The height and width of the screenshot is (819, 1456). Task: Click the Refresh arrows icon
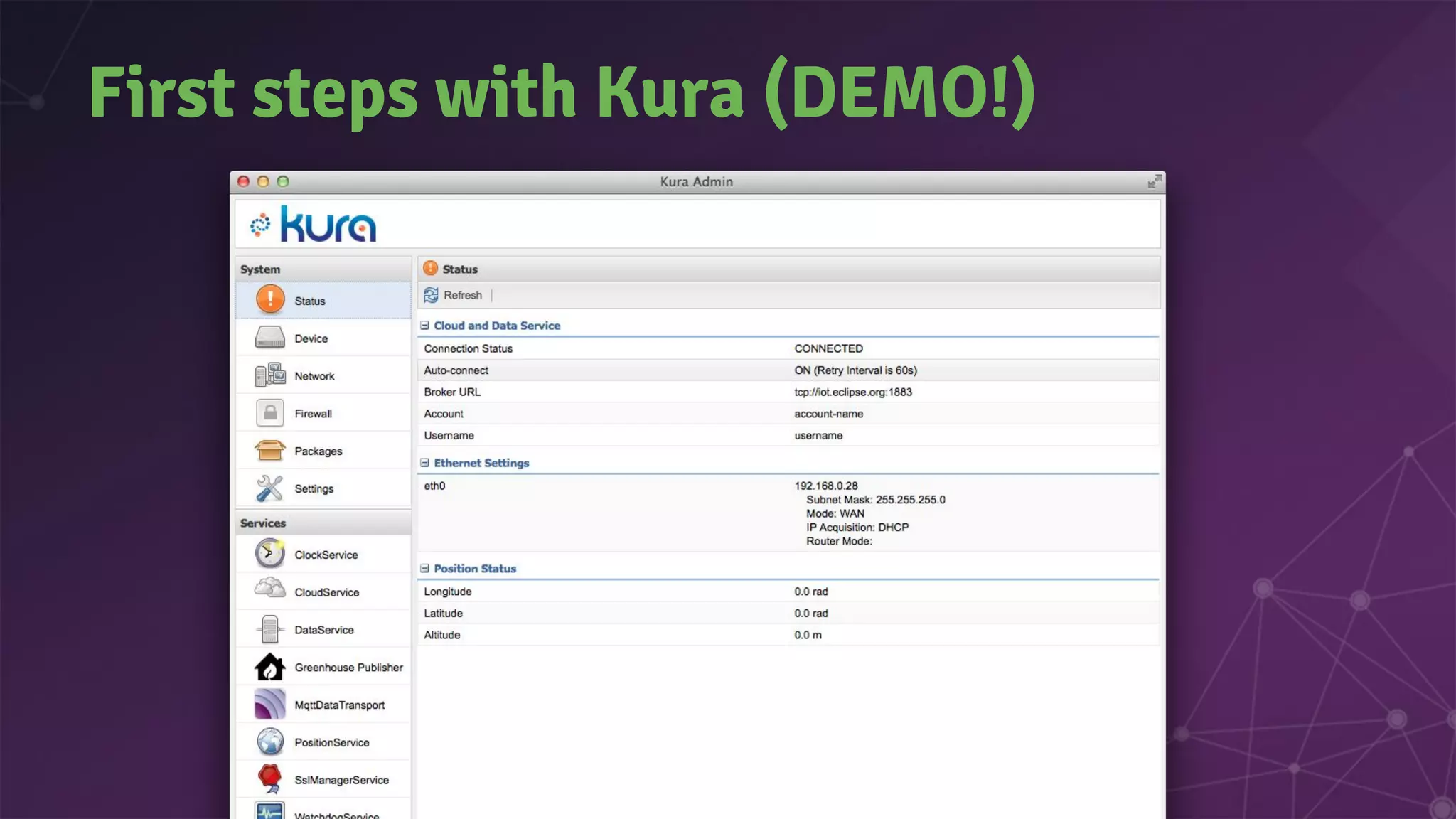431,295
